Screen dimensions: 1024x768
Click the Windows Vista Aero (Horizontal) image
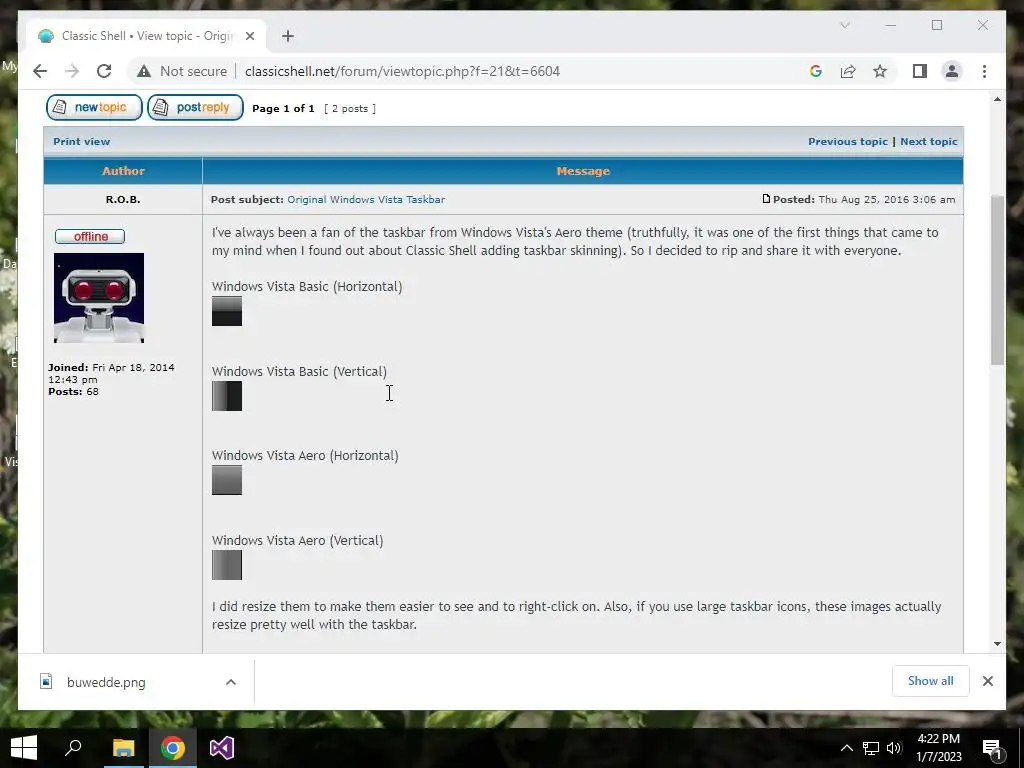[227, 480]
